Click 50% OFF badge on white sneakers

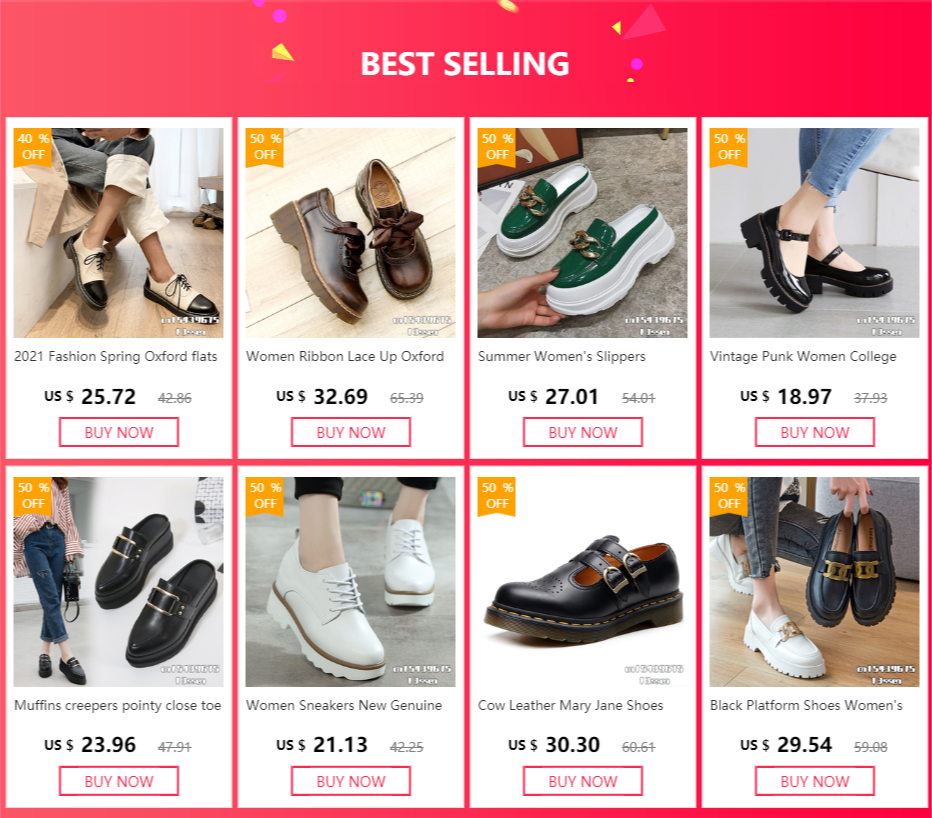[265, 495]
